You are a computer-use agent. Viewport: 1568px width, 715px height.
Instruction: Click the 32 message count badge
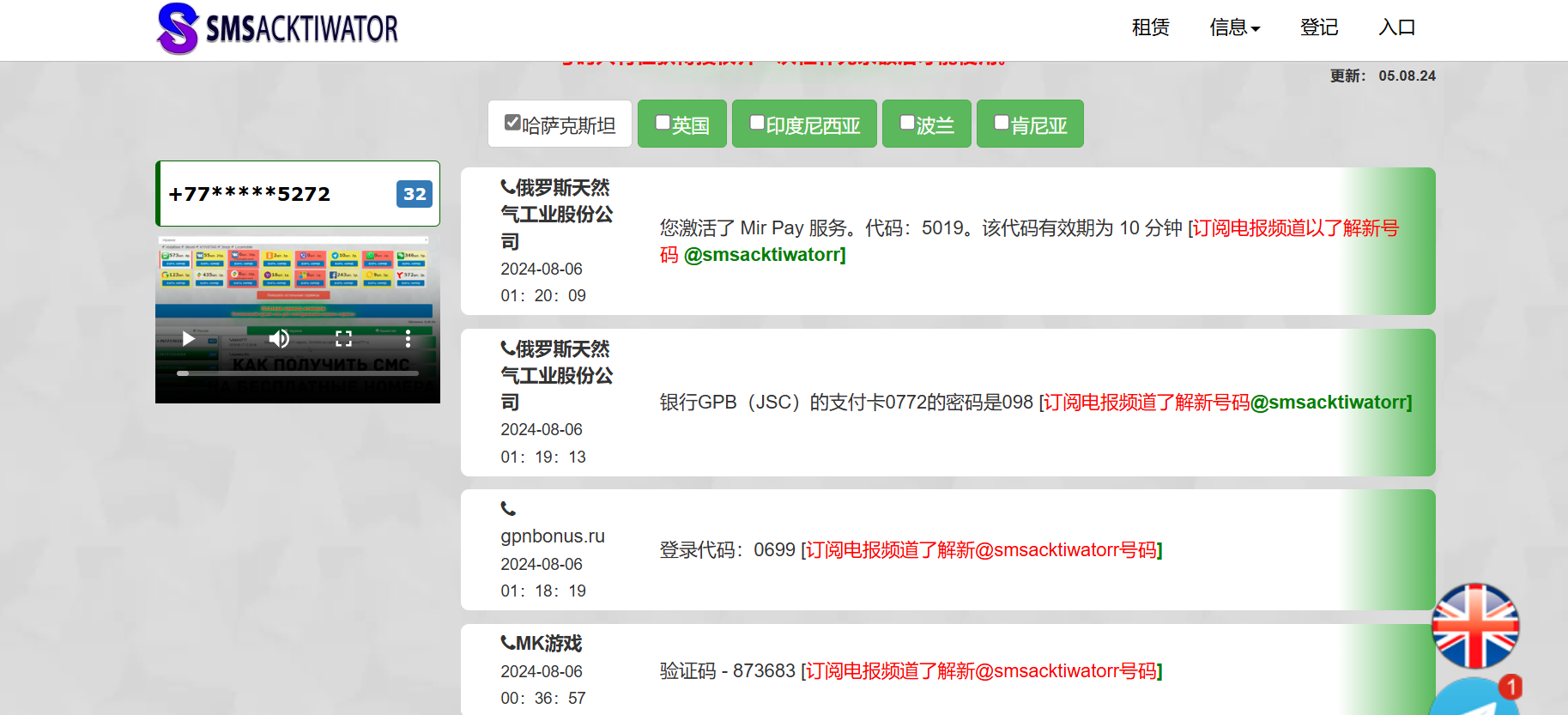(x=415, y=194)
